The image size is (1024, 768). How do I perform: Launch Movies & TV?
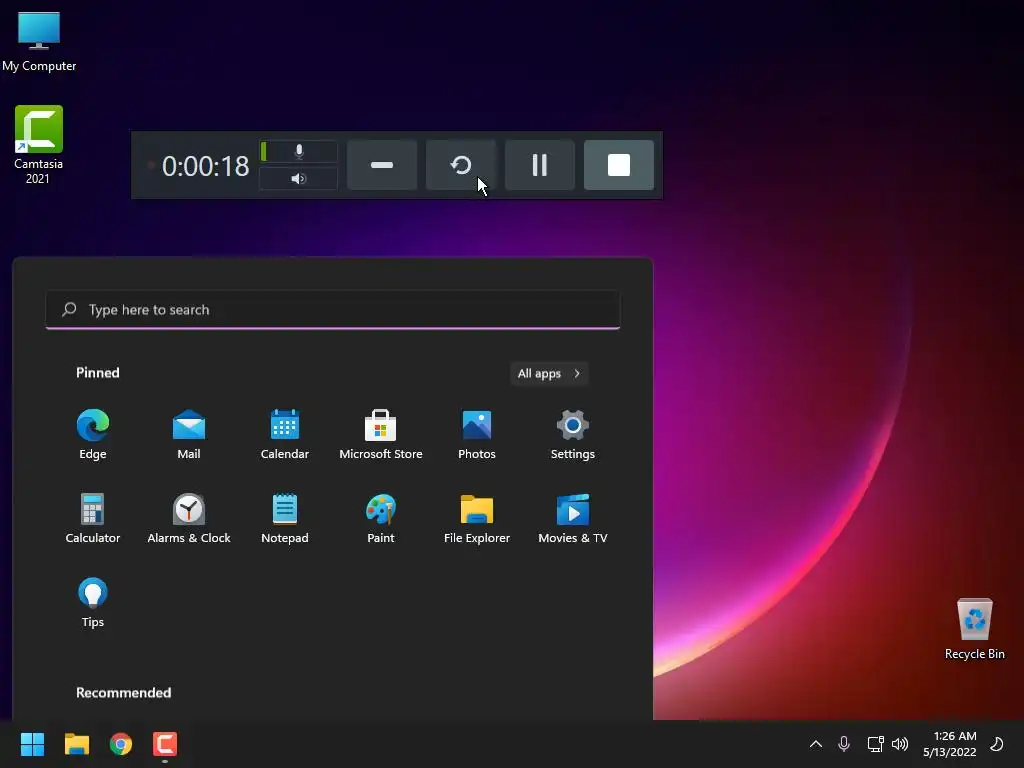point(573,519)
